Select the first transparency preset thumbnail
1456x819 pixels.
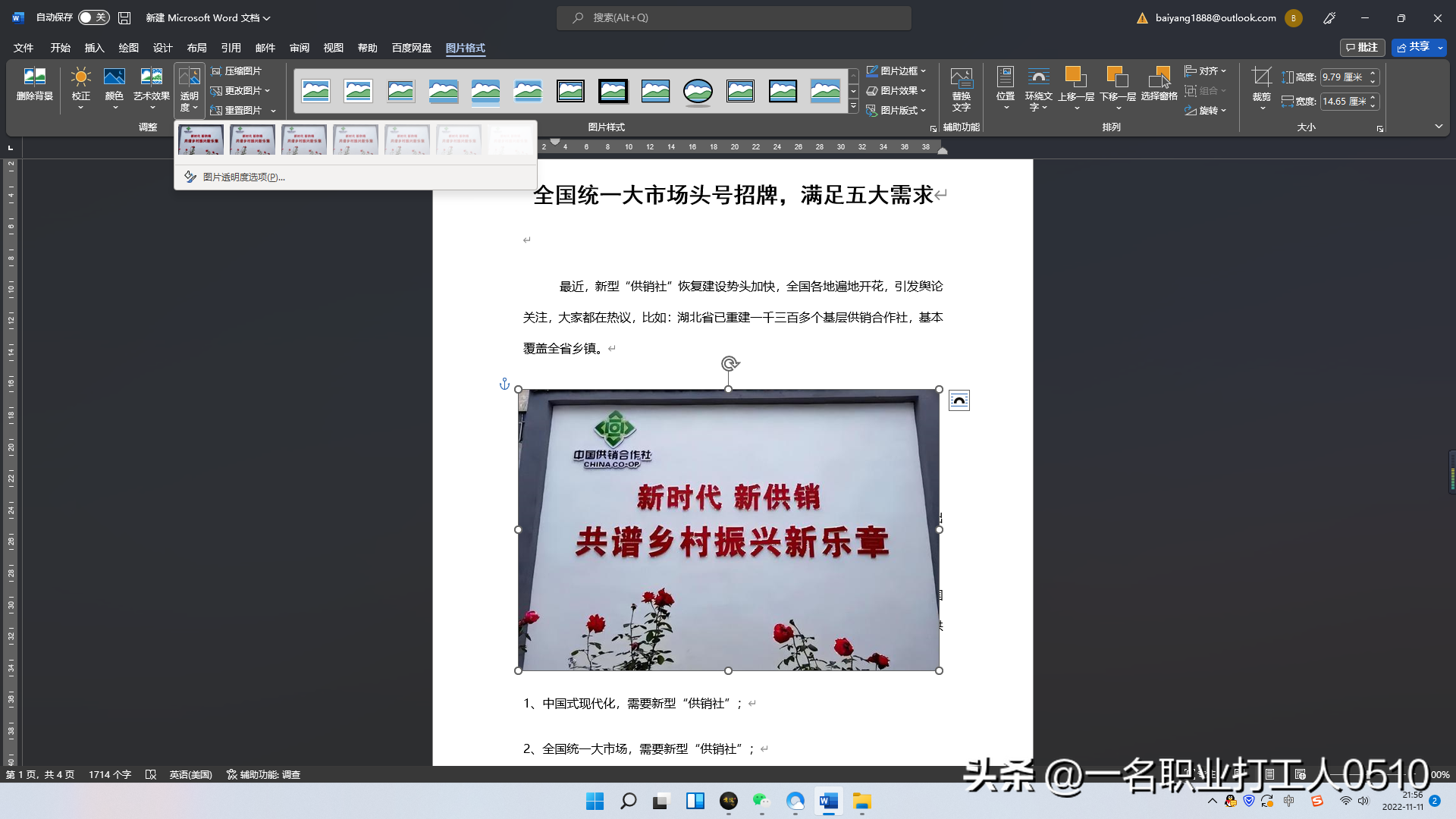(x=200, y=140)
